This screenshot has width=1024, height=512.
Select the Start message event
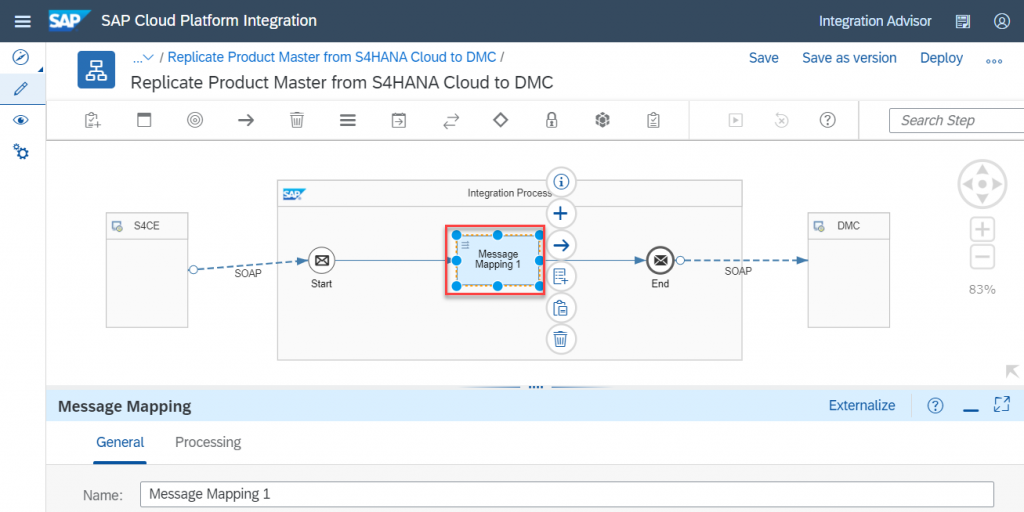321,261
